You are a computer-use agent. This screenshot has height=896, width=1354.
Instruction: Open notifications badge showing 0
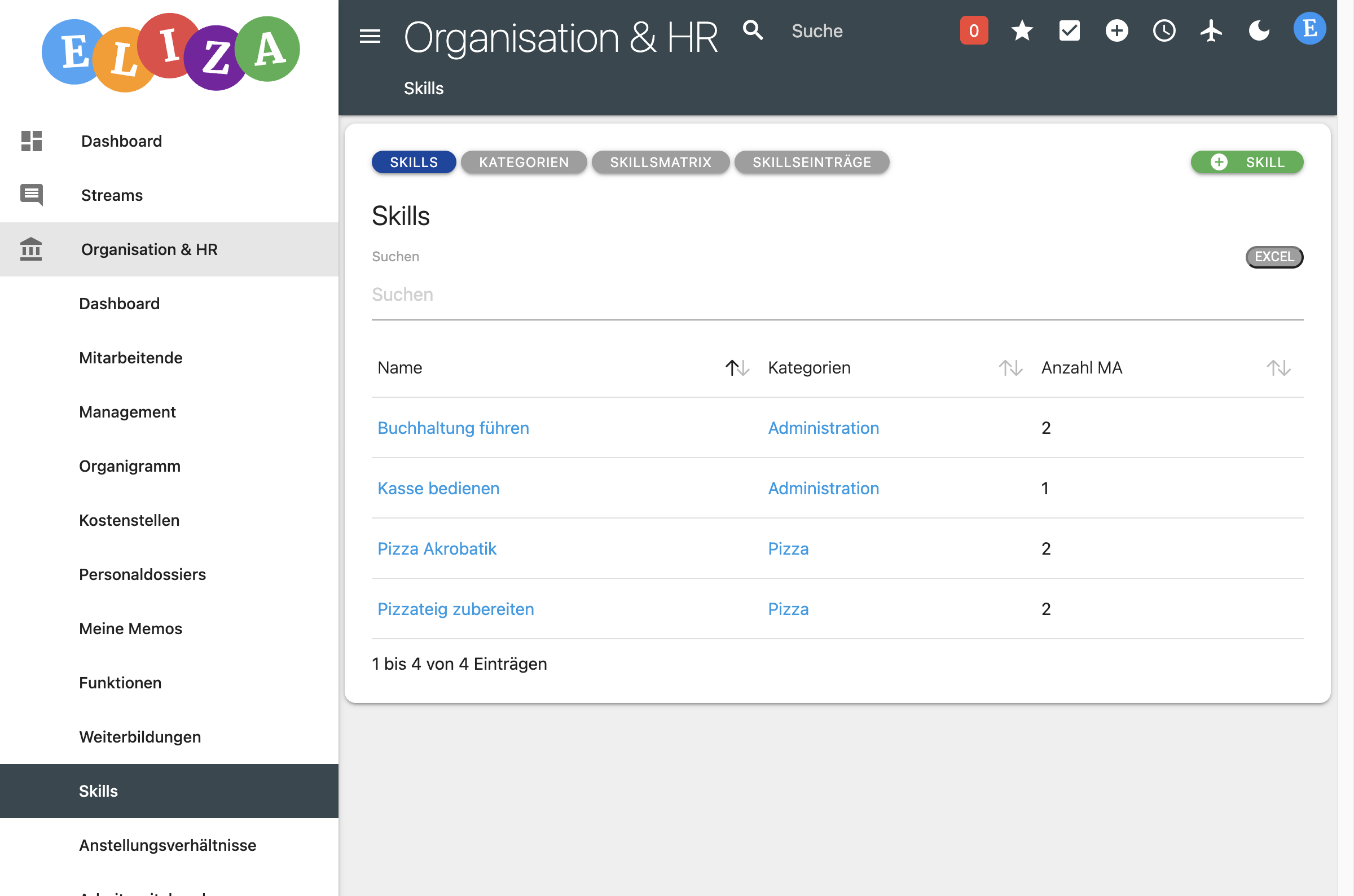(x=974, y=31)
